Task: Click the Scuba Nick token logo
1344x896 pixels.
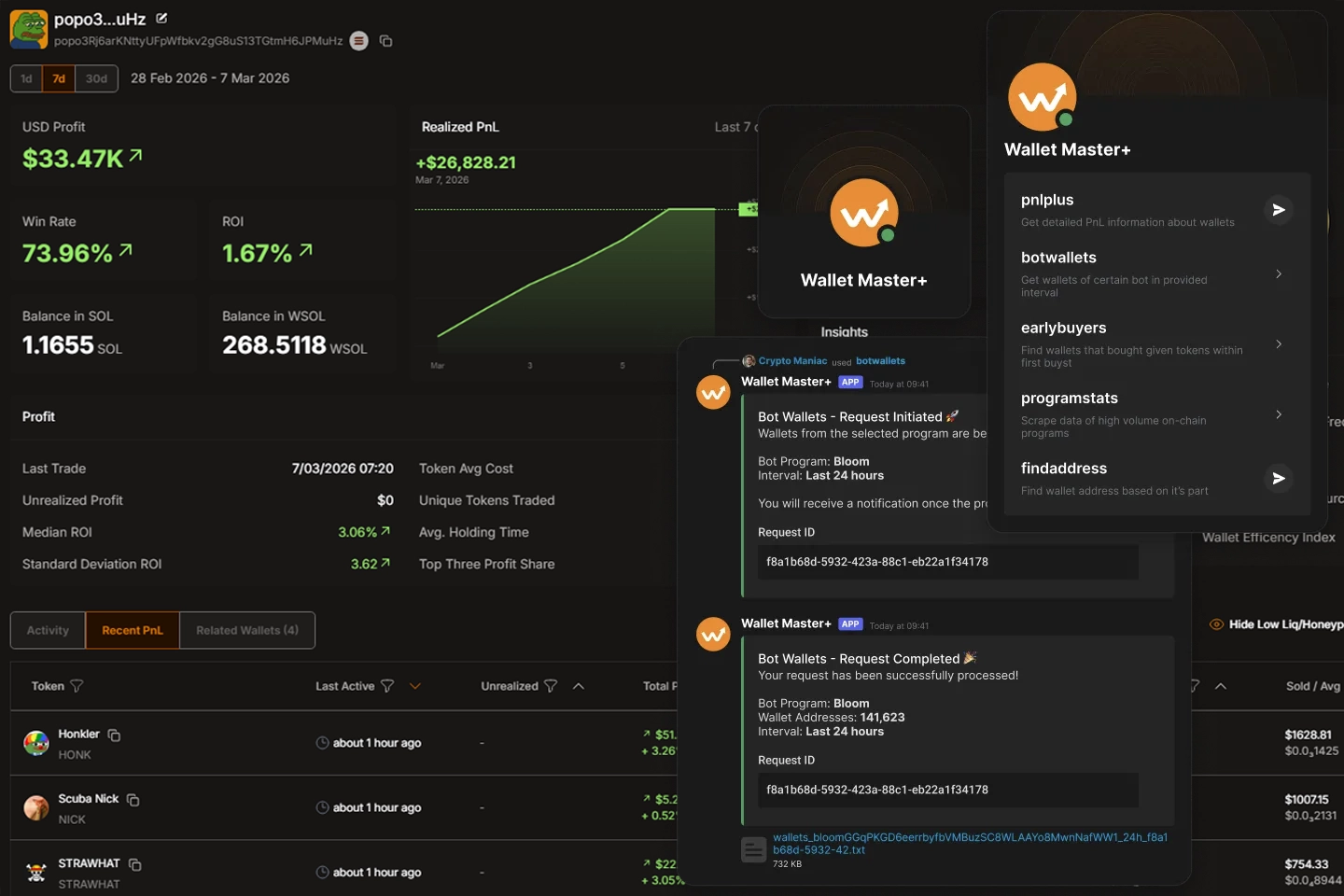Action: 36,807
